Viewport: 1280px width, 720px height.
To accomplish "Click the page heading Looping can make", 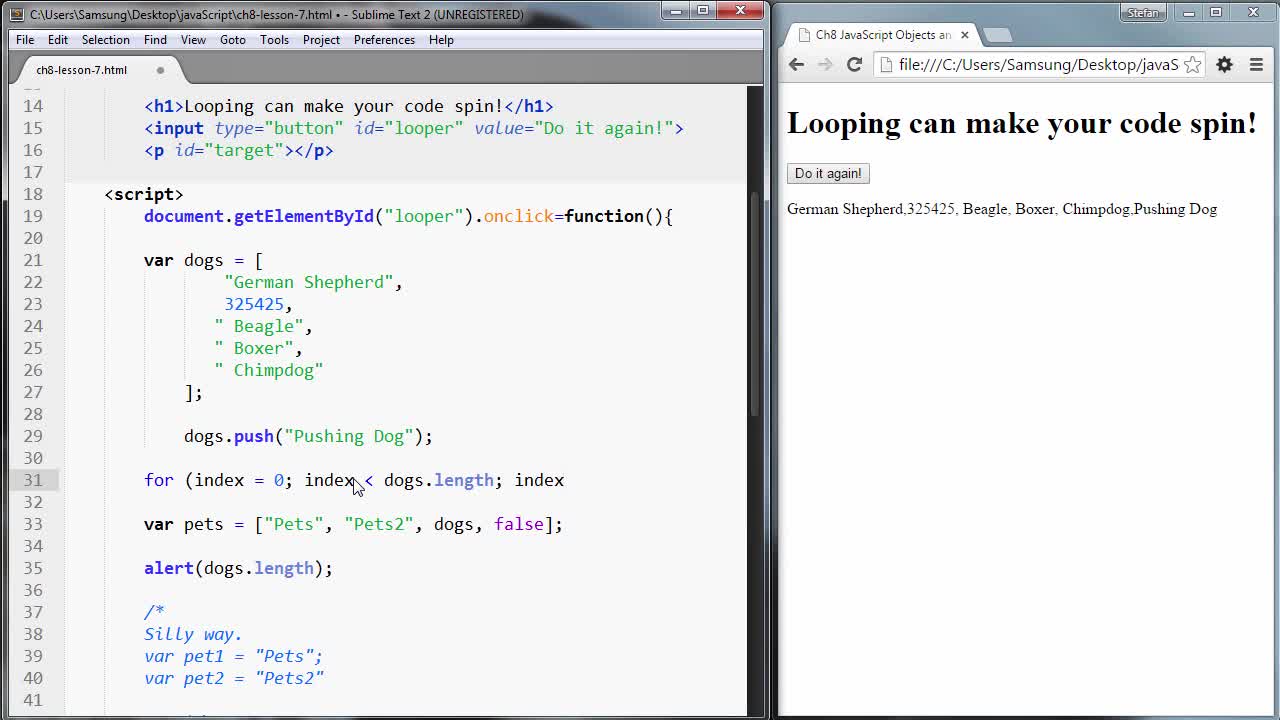I will (1021, 123).
